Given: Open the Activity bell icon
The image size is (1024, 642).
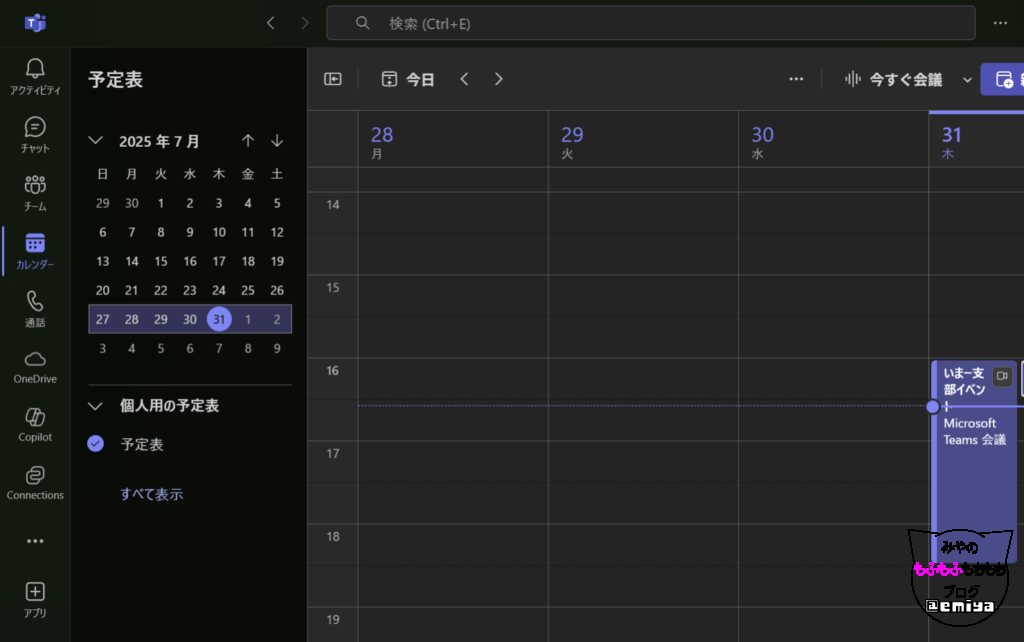Looking at the screenshot, I should click(x=35, y=68).
